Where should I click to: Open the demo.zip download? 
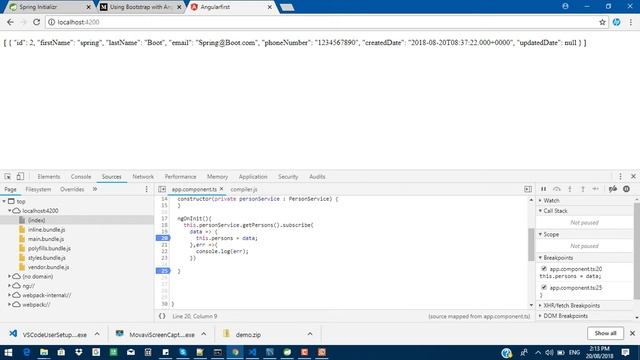(248, 334)
